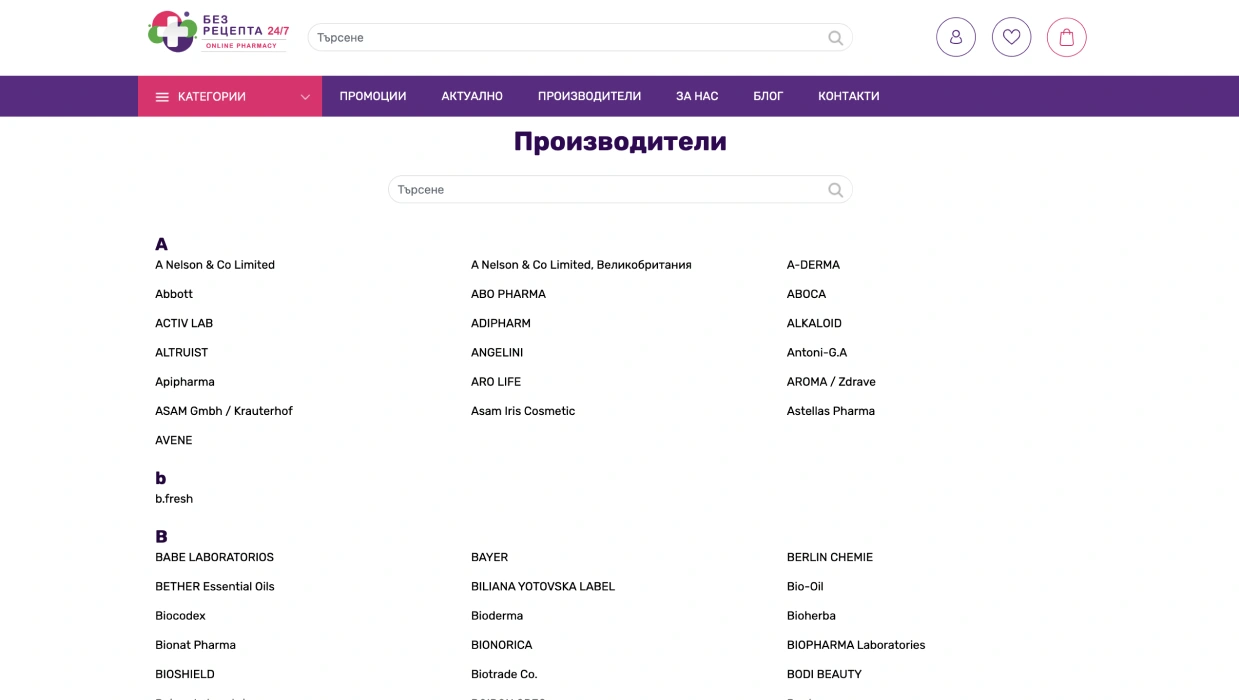The image size is (1239, 700).
Task: Open the BERLIN CHEMIE manufacturer link
Action: [x=830, y=557]
